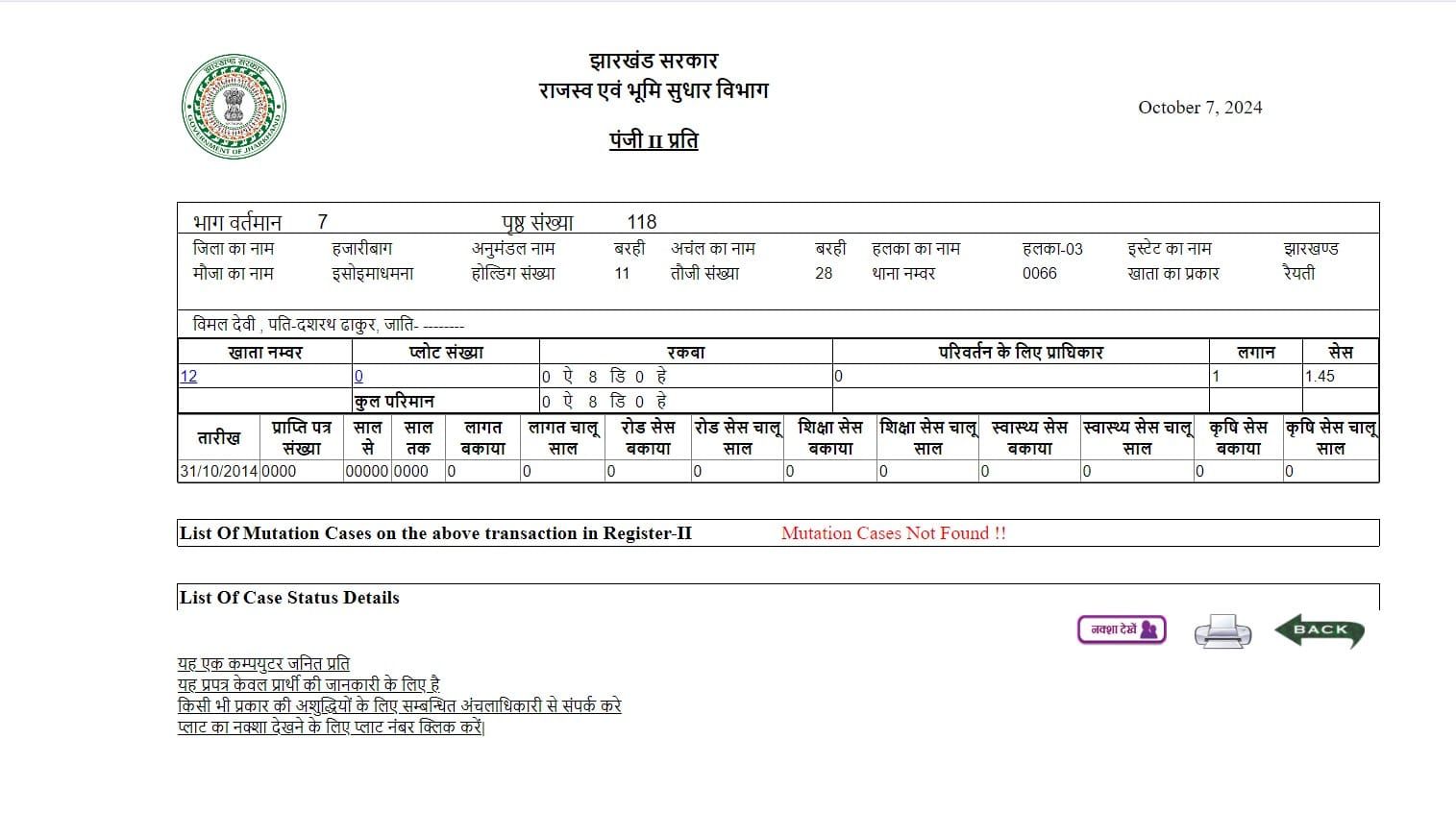
Task: Click note about contacting अंचलाधिकारी
Action: pos(400,705)
